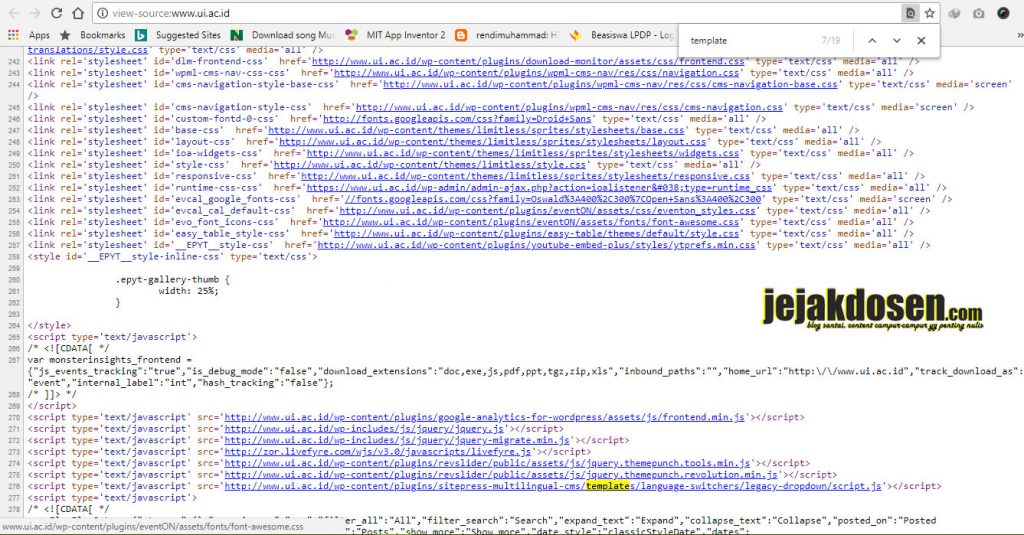Screen dimensions: 1024x535
Task: Open the rendimuhammad Blogger bookmark
Action: click(507, 35)
